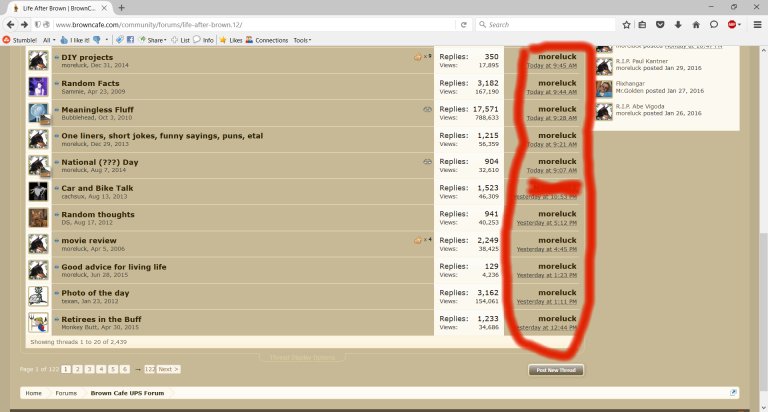Open the movie review thread
This screenshot has height=412, width=768.
click(89, 241)
